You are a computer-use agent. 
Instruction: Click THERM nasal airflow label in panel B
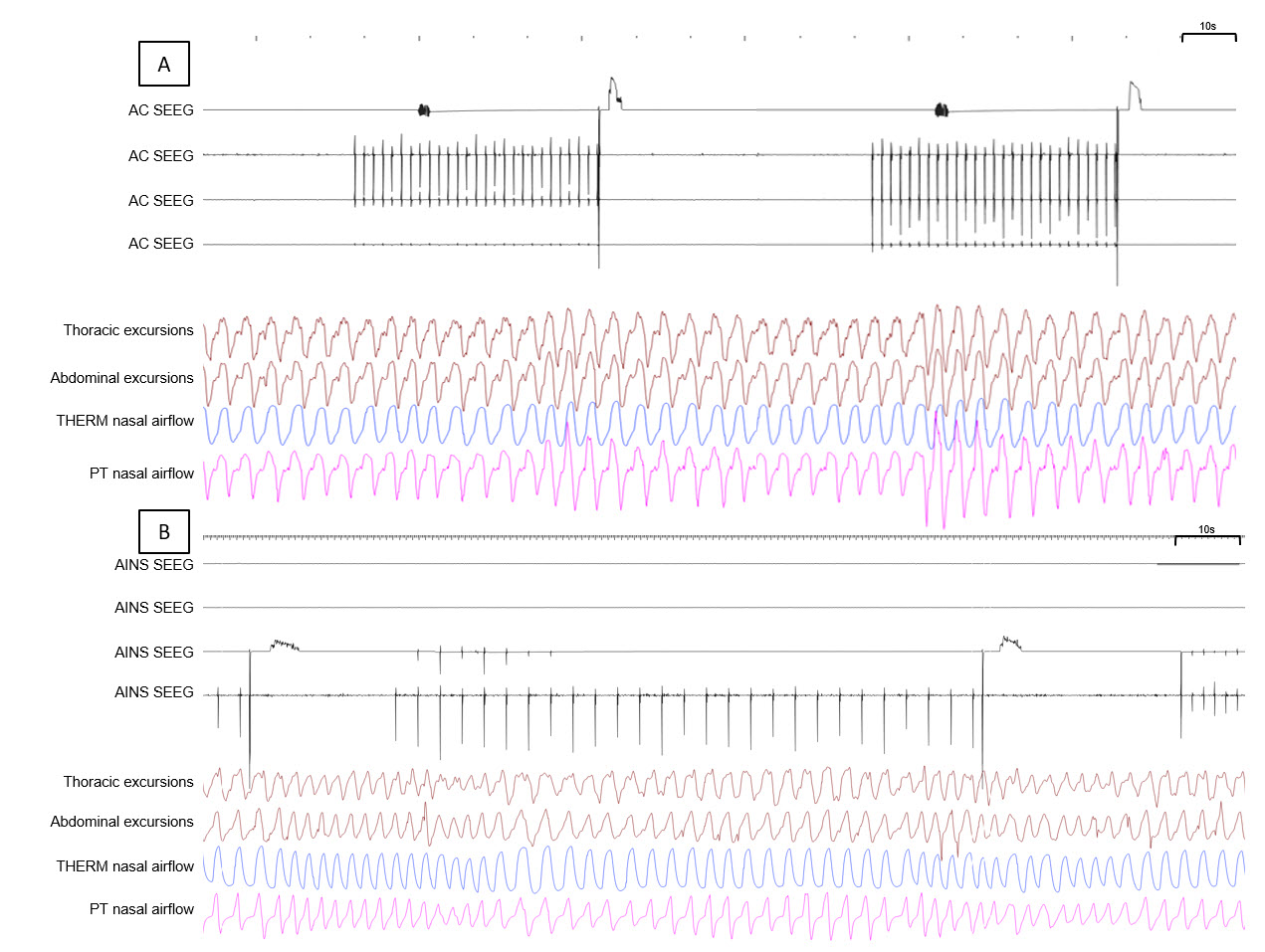[124, 866]
